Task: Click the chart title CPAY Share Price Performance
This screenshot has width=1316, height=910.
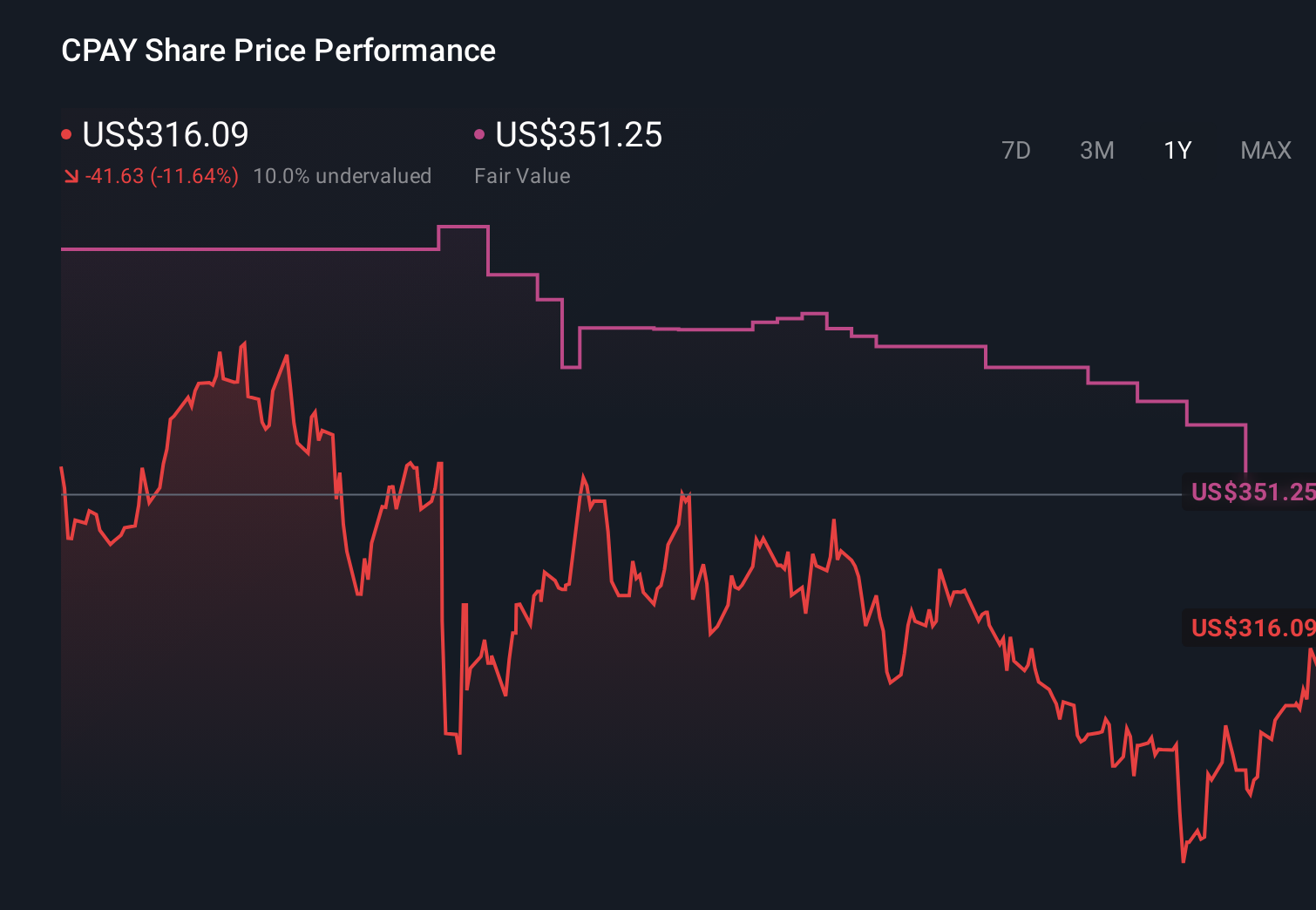Action: (x=278, y=50)
